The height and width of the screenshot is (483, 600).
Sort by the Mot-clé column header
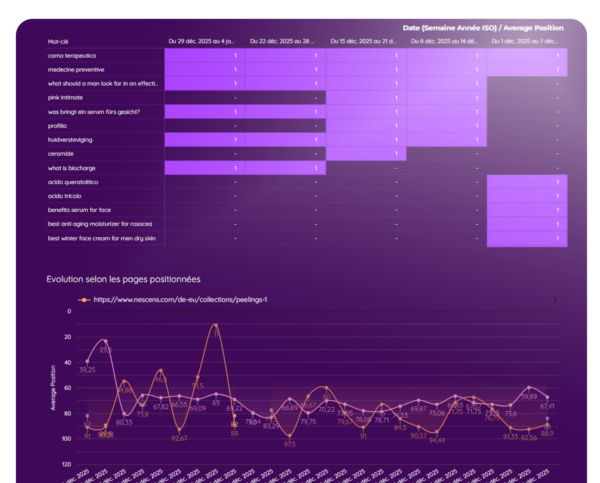(x=59, y=42)
